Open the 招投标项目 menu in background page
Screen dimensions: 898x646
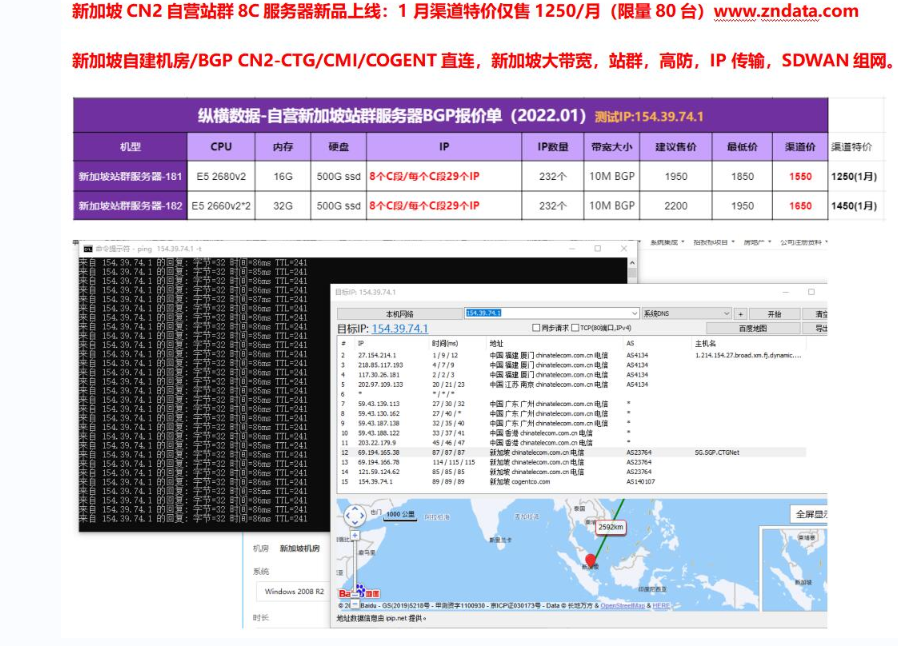714,243
